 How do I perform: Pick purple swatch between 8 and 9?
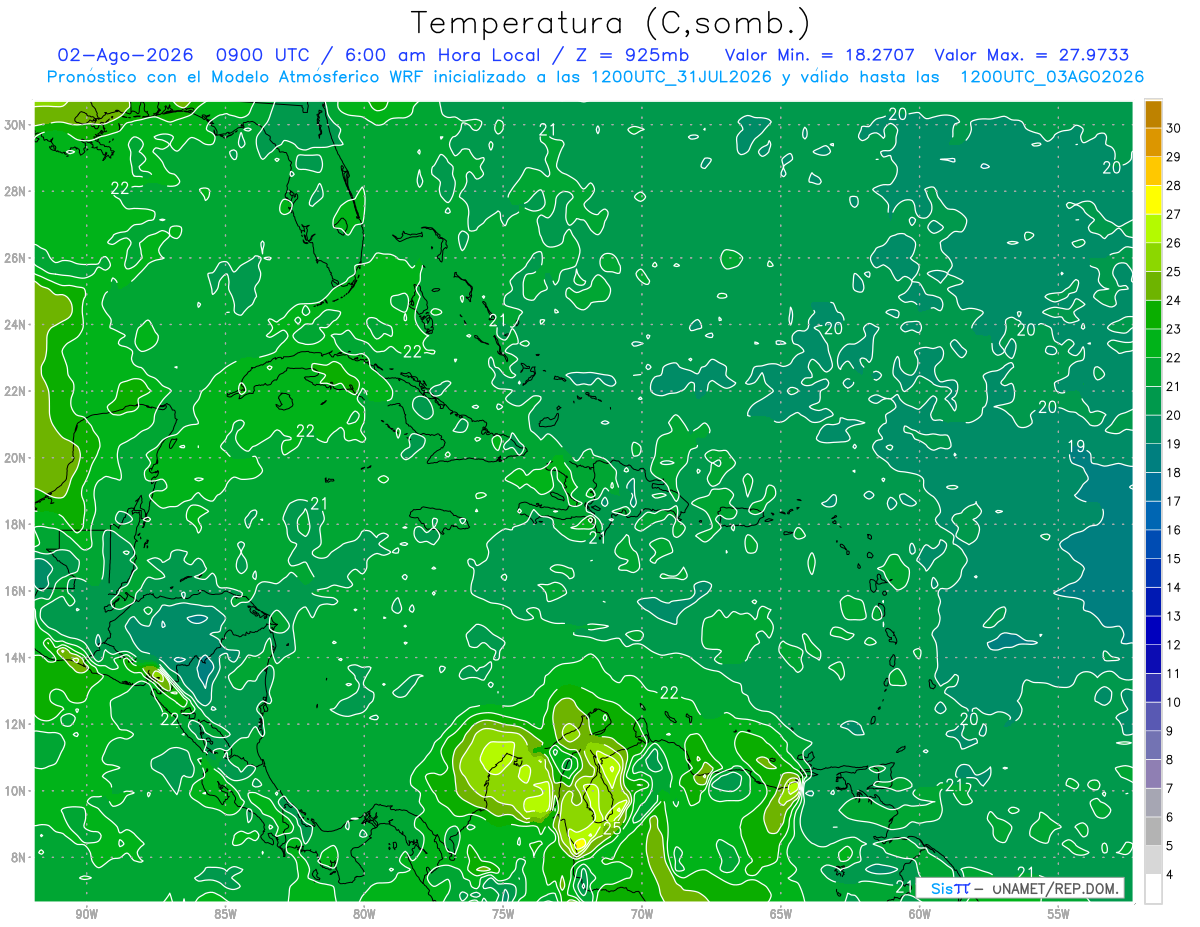1153,745
